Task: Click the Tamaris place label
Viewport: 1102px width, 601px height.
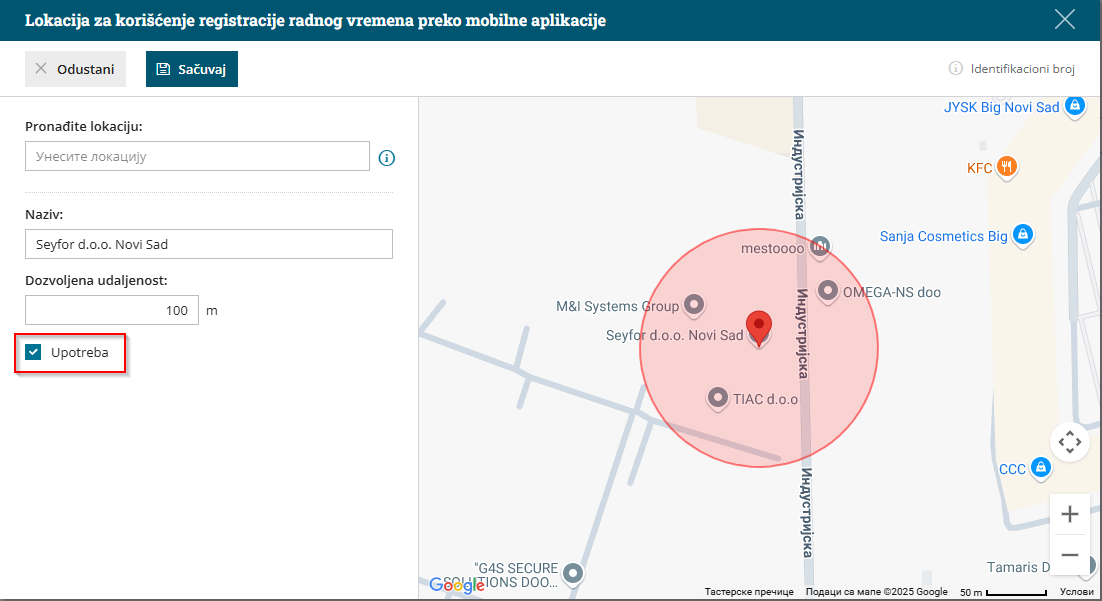Action: [x=1018, y=567]
